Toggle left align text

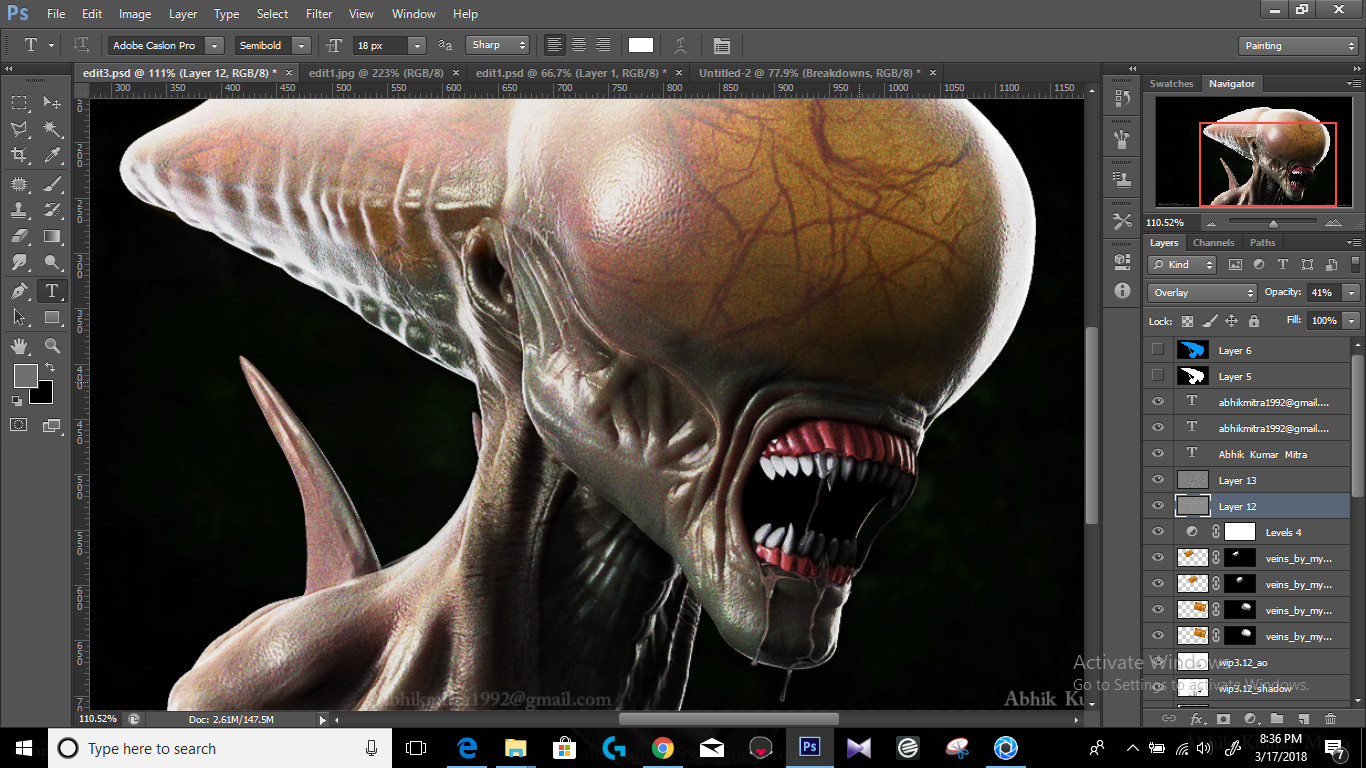(x=555, y=45)
